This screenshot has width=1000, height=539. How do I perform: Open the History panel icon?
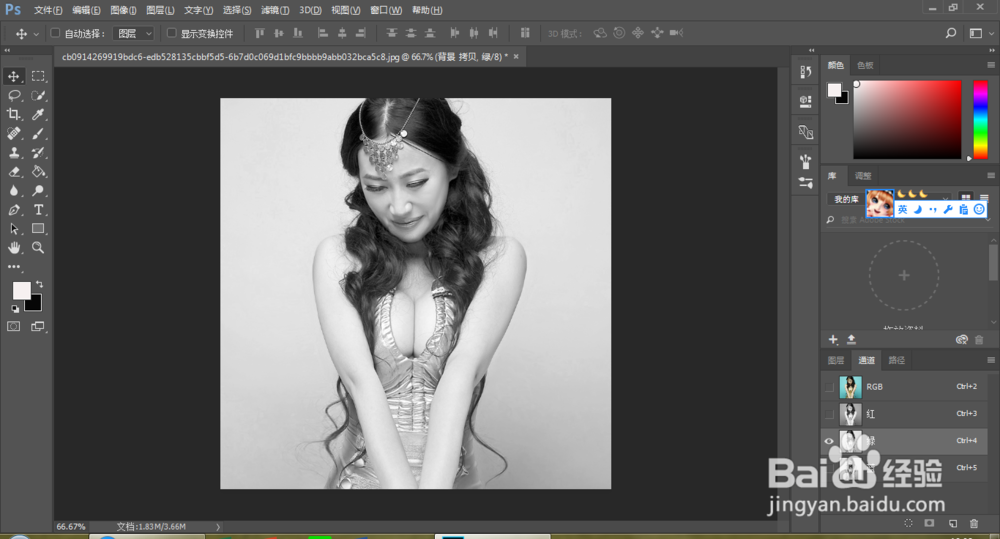[x=805, y=72]
